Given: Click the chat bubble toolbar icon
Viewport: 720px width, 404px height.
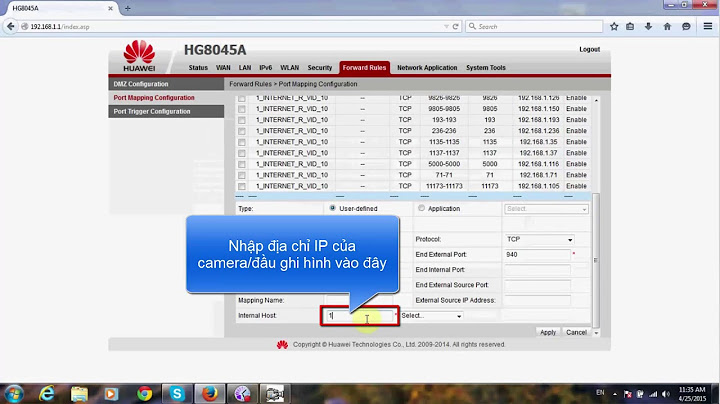Looking at the screenshot, I should coord(686,27).
